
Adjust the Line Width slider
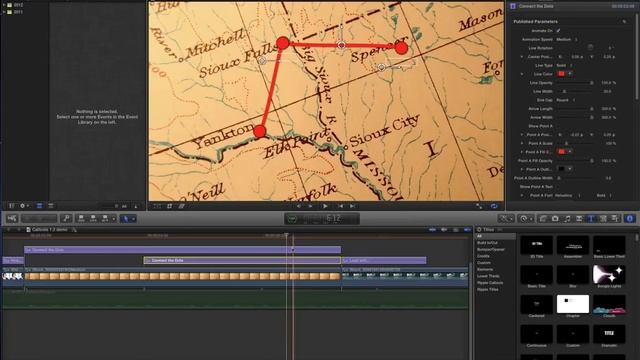[575, 91]
